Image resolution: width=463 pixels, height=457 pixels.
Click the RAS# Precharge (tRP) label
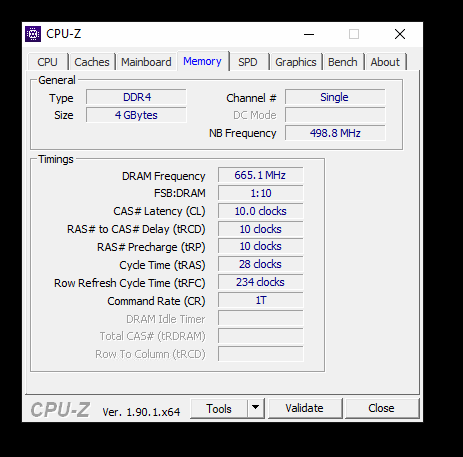tap(151, 247)
